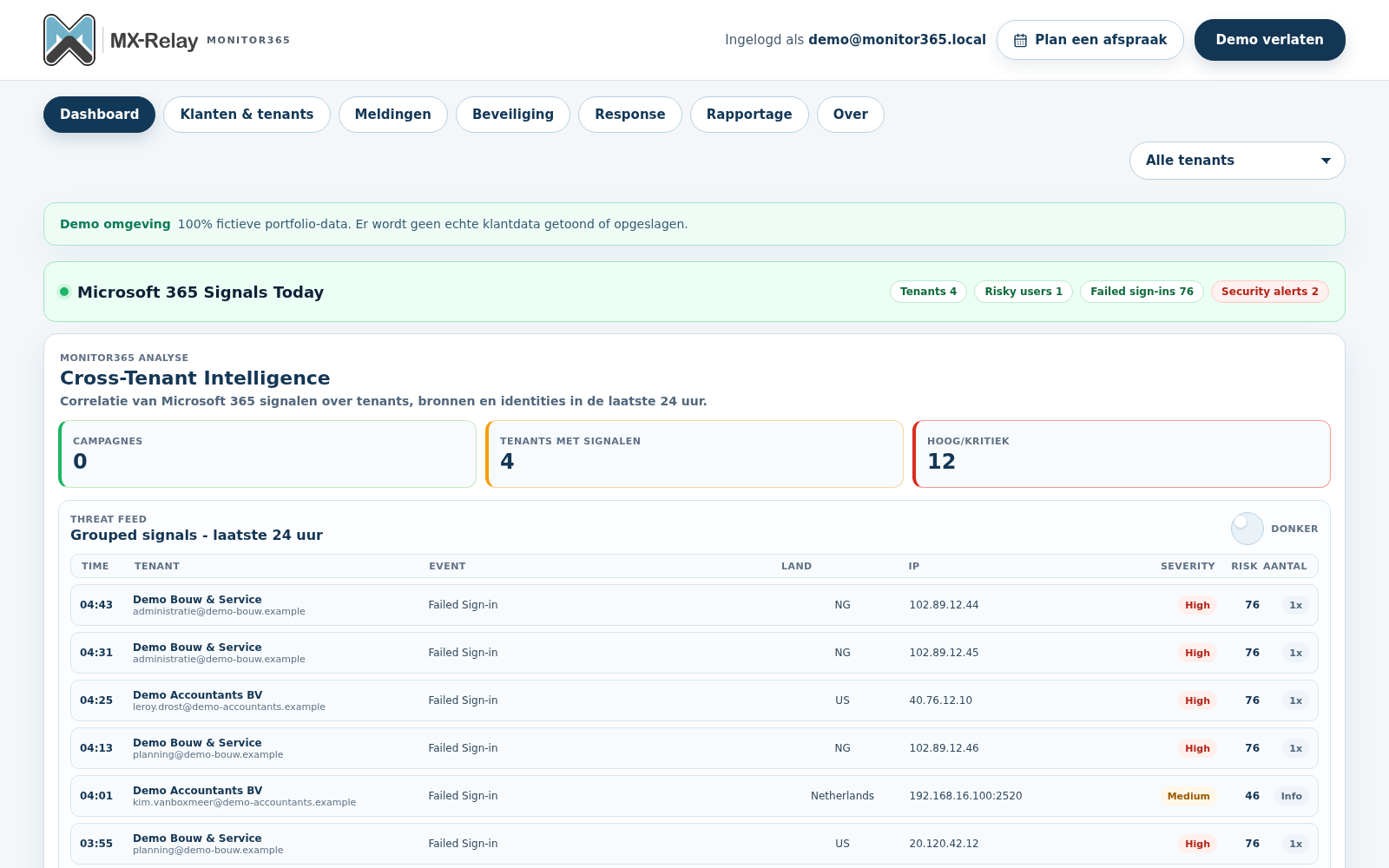Viewport: 1389px width, 868px height.
Task: Click the calendar icon in Plan een afspraak
Action: point(1020,40)
